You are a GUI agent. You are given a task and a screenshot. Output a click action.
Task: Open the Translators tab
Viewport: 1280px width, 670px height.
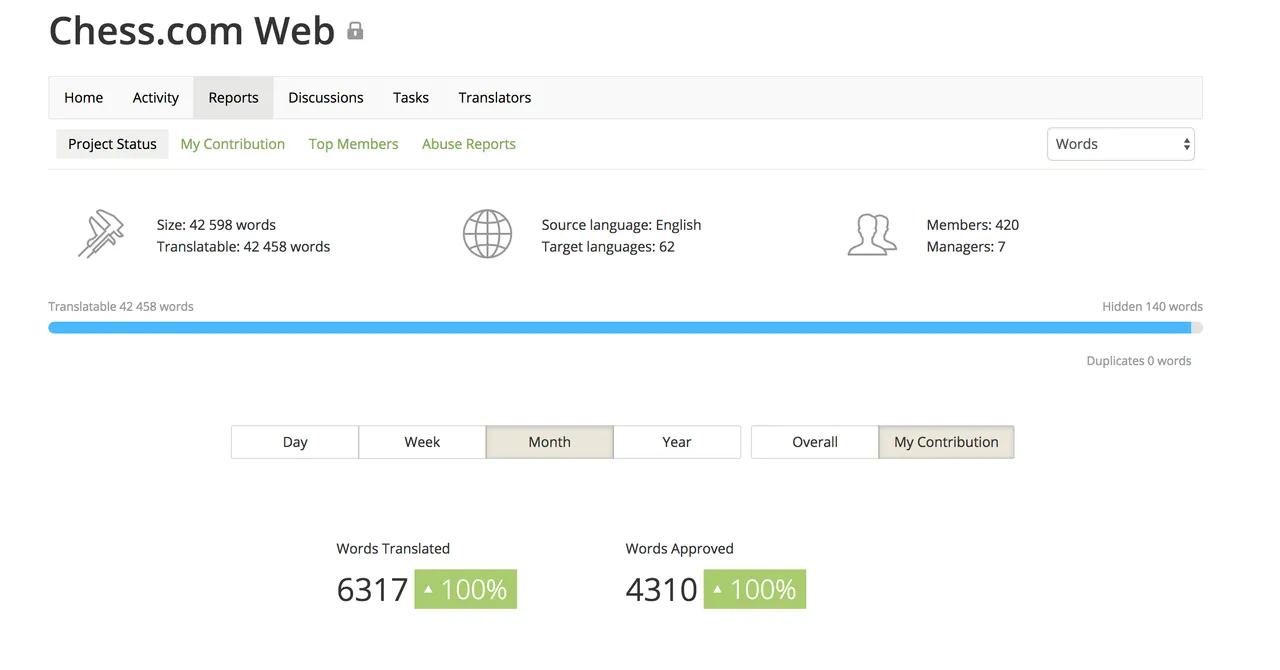point(495,98)
